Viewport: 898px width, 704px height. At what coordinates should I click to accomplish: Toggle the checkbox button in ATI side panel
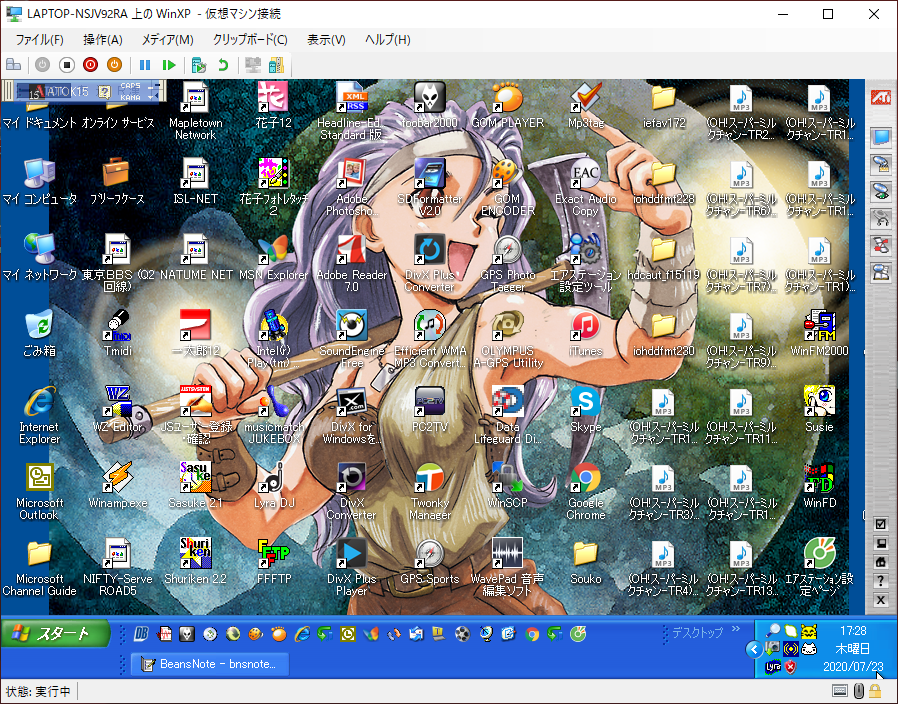(x=881, y=524)
